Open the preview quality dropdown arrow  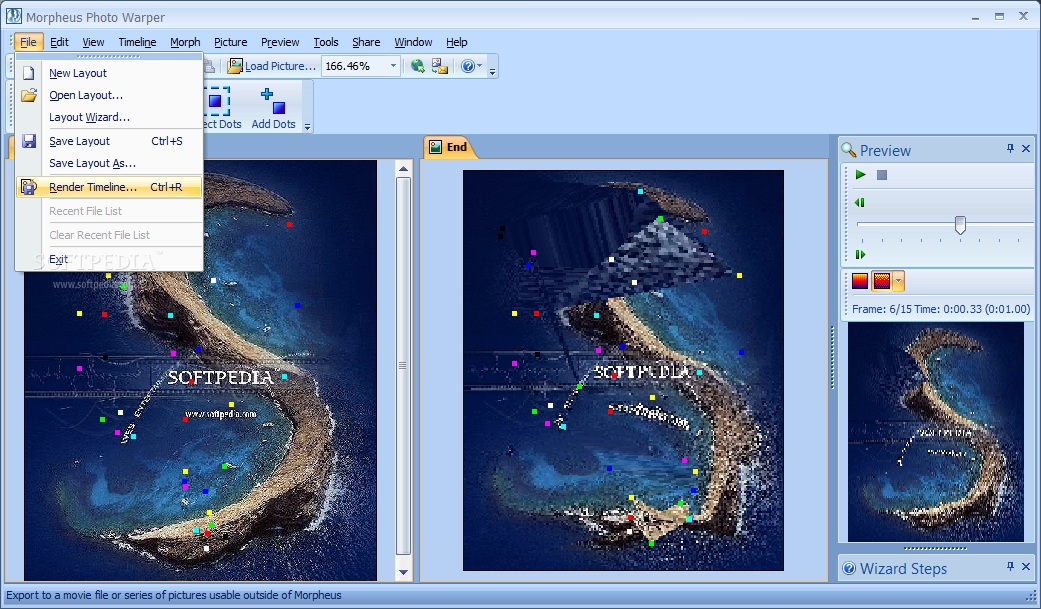pyautogui.click(x=898, y=281)
